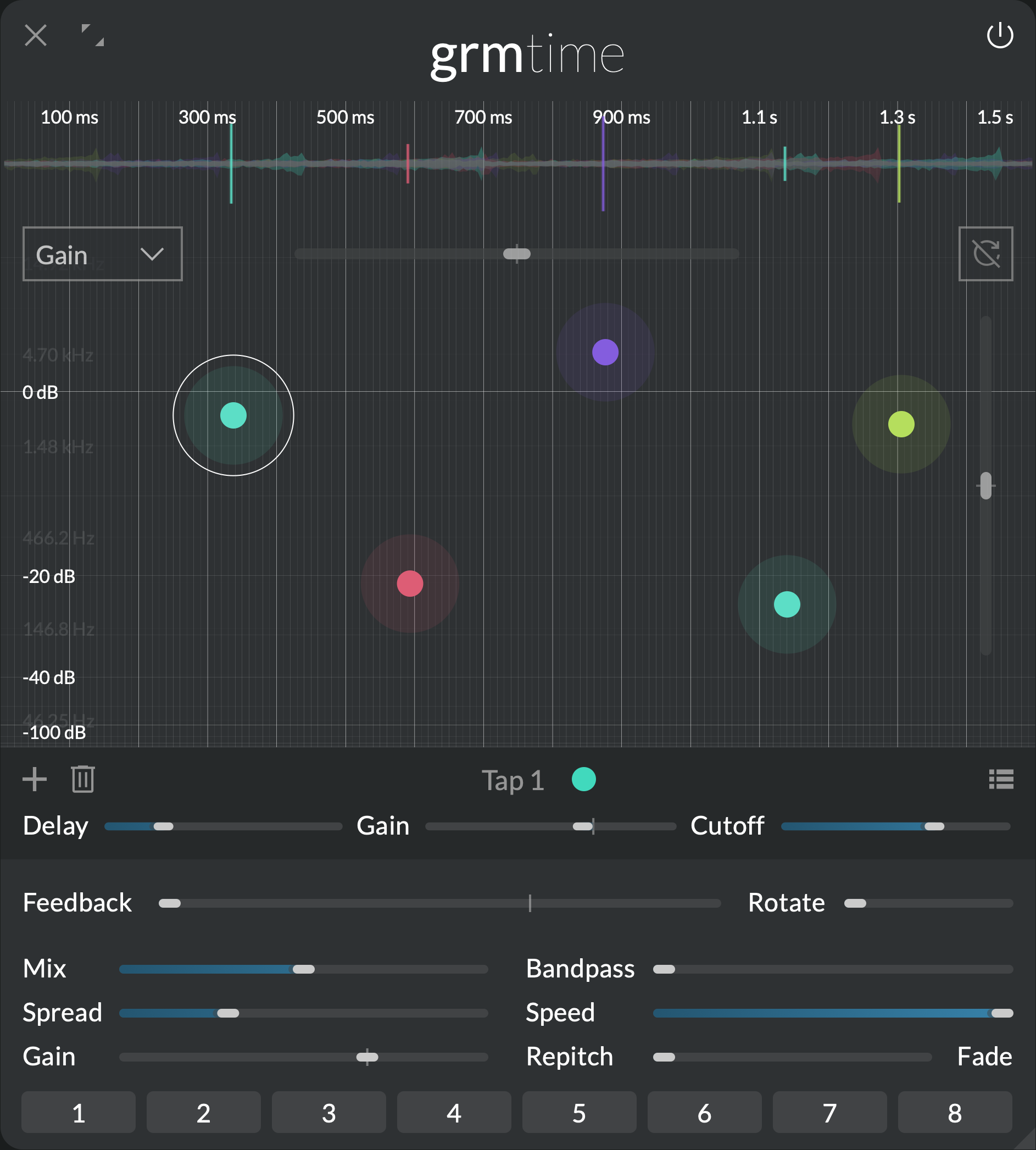Open the tap list view icon

(x=1001, y=779)
